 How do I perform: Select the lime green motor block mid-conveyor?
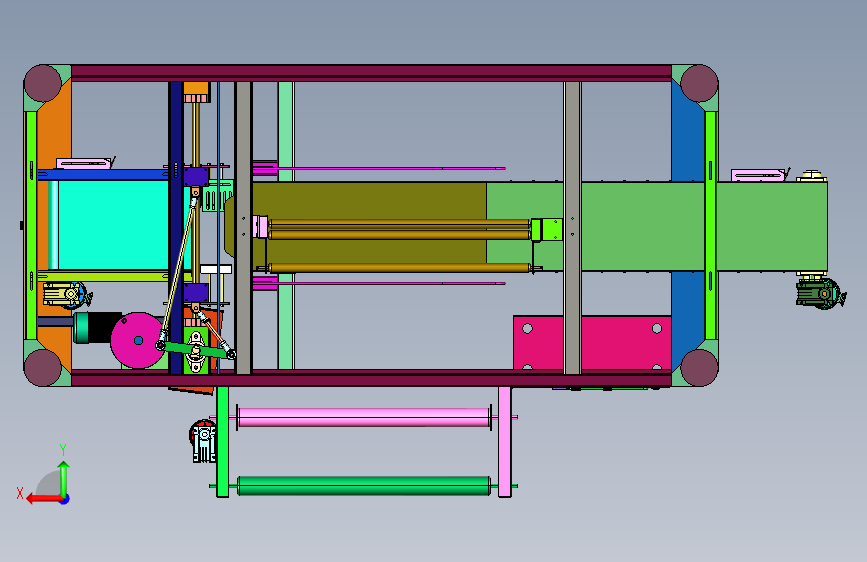[x=547, y=230]
